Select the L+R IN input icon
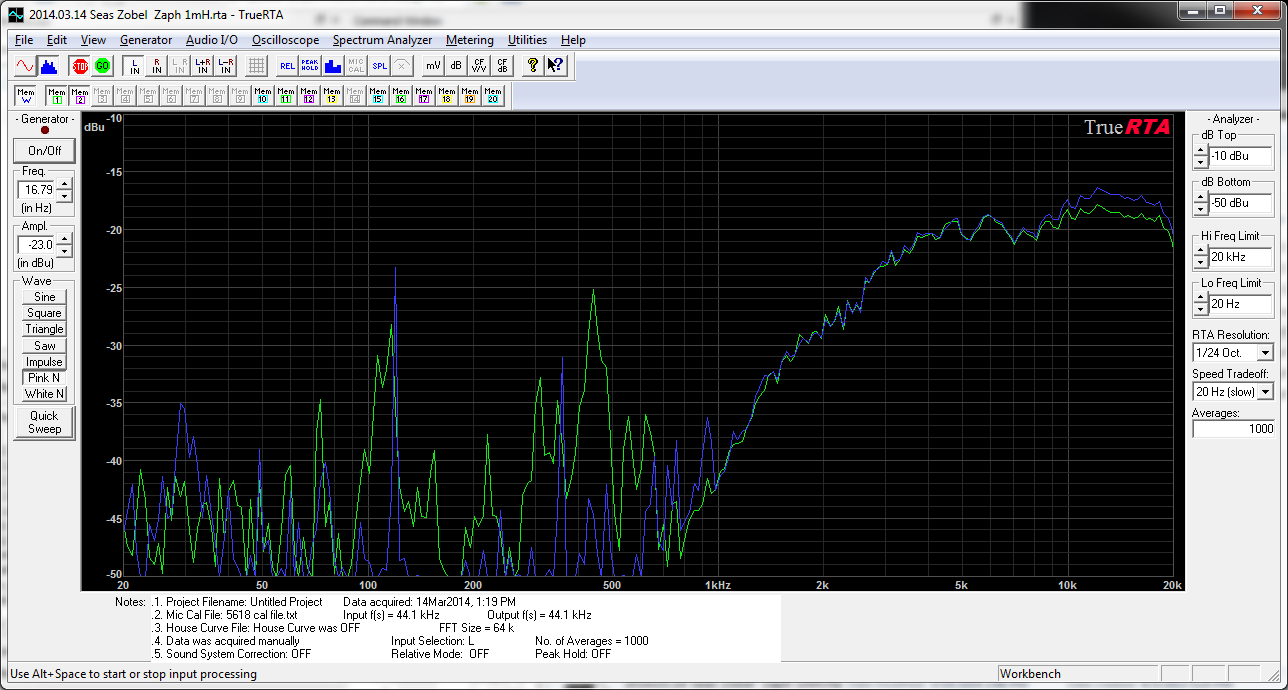This screenshot has height=690, width=1288. pyautogui.click(x=203, y=66)
